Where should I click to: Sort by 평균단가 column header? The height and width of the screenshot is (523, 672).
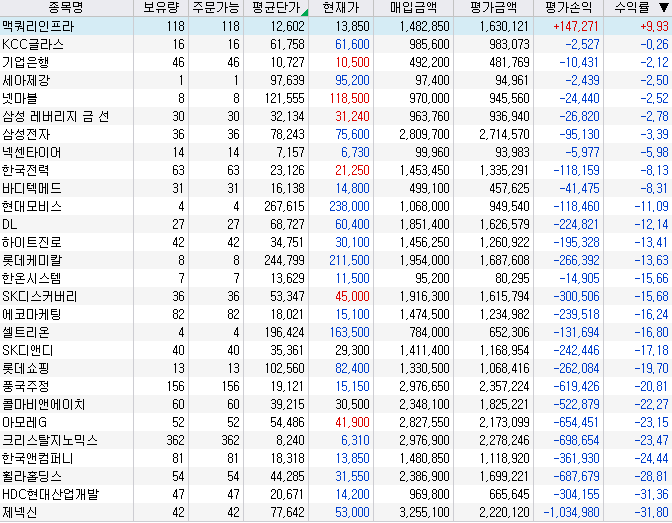276,8
